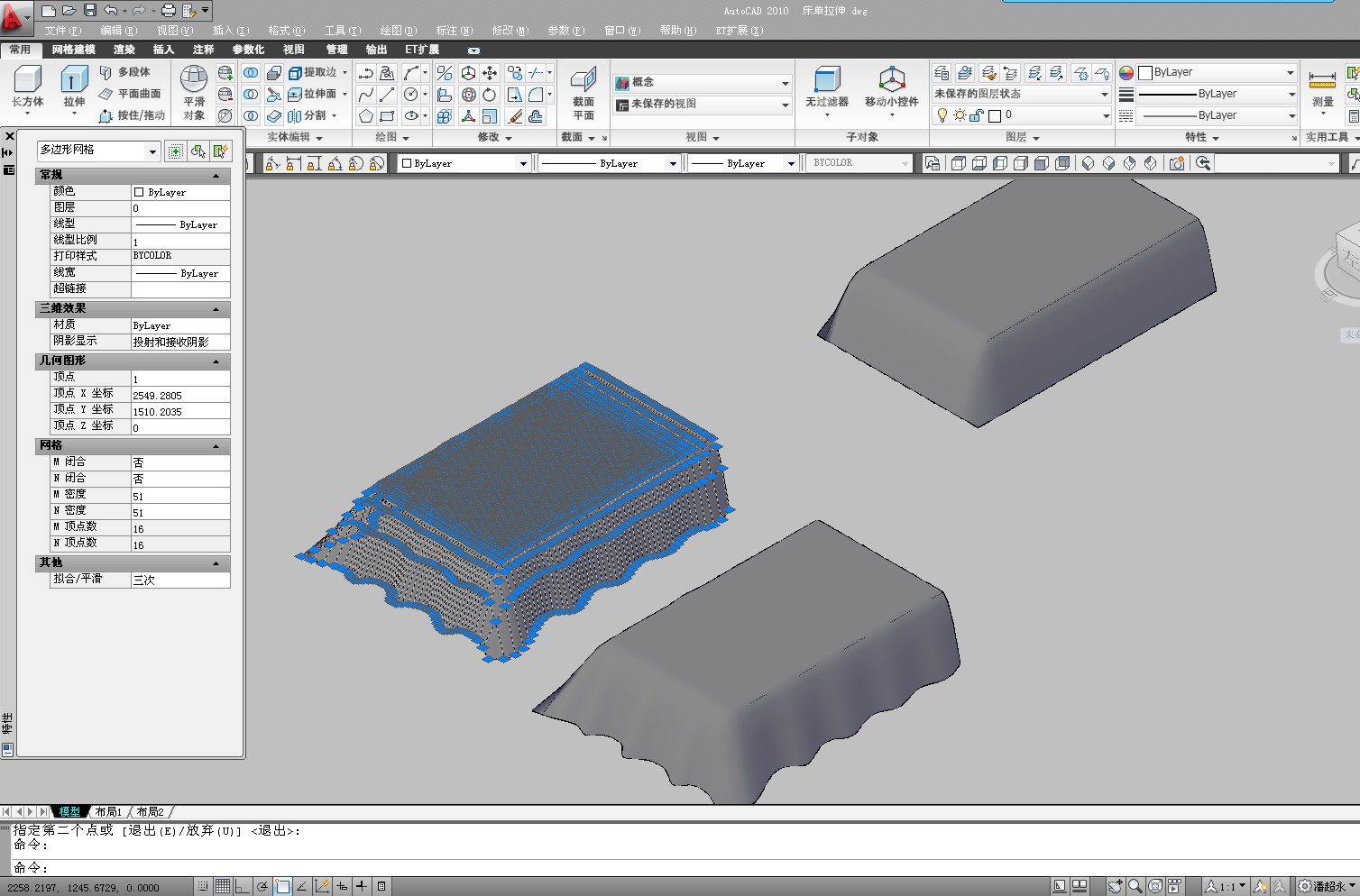Viewport: 1360px width, 896px height.
Task: Click the 截面平面 section plane tool
Action: click(584, 93)
